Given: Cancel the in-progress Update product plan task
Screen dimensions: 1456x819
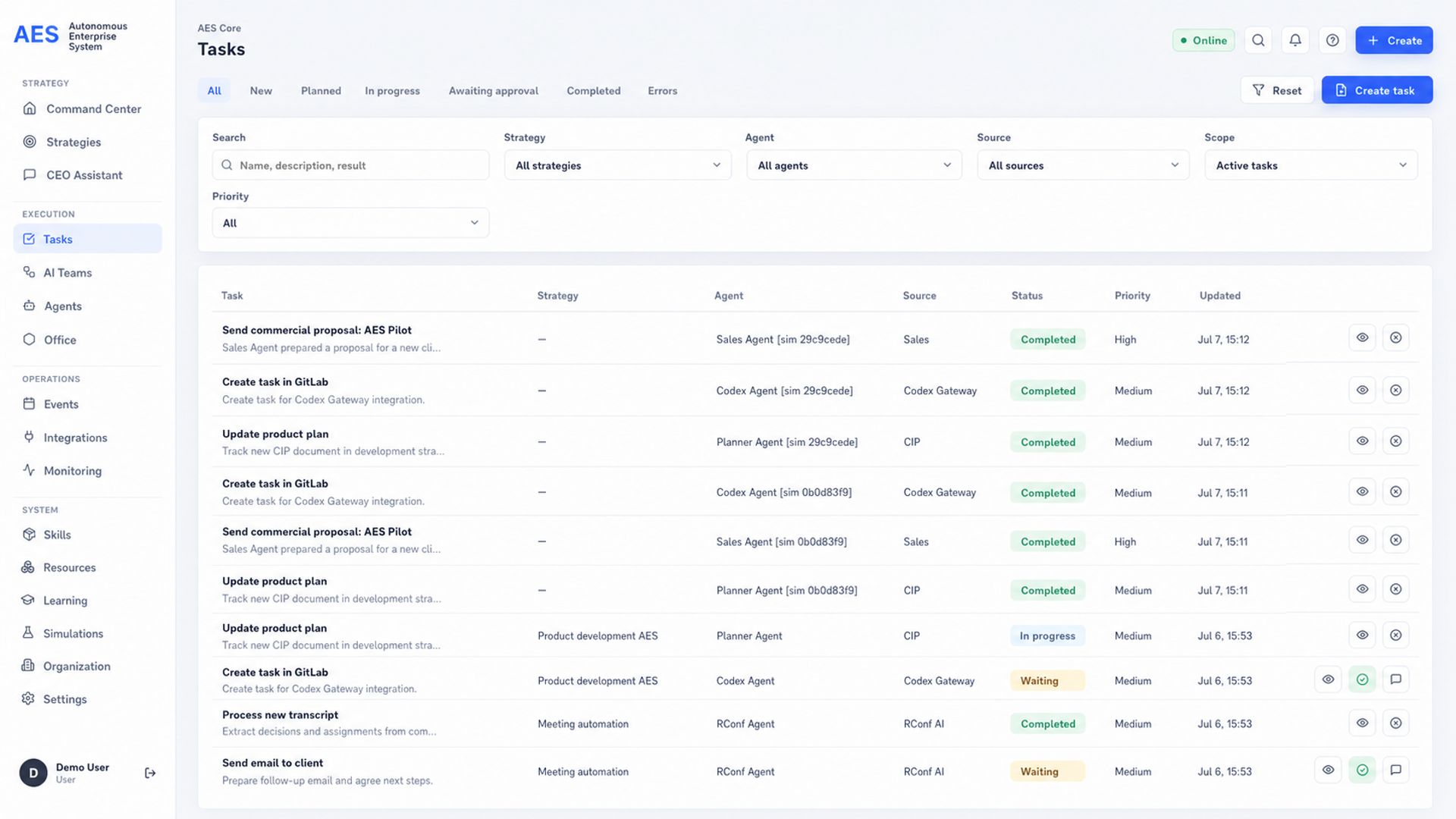Looking at the screenshot, I should 1395,635.
